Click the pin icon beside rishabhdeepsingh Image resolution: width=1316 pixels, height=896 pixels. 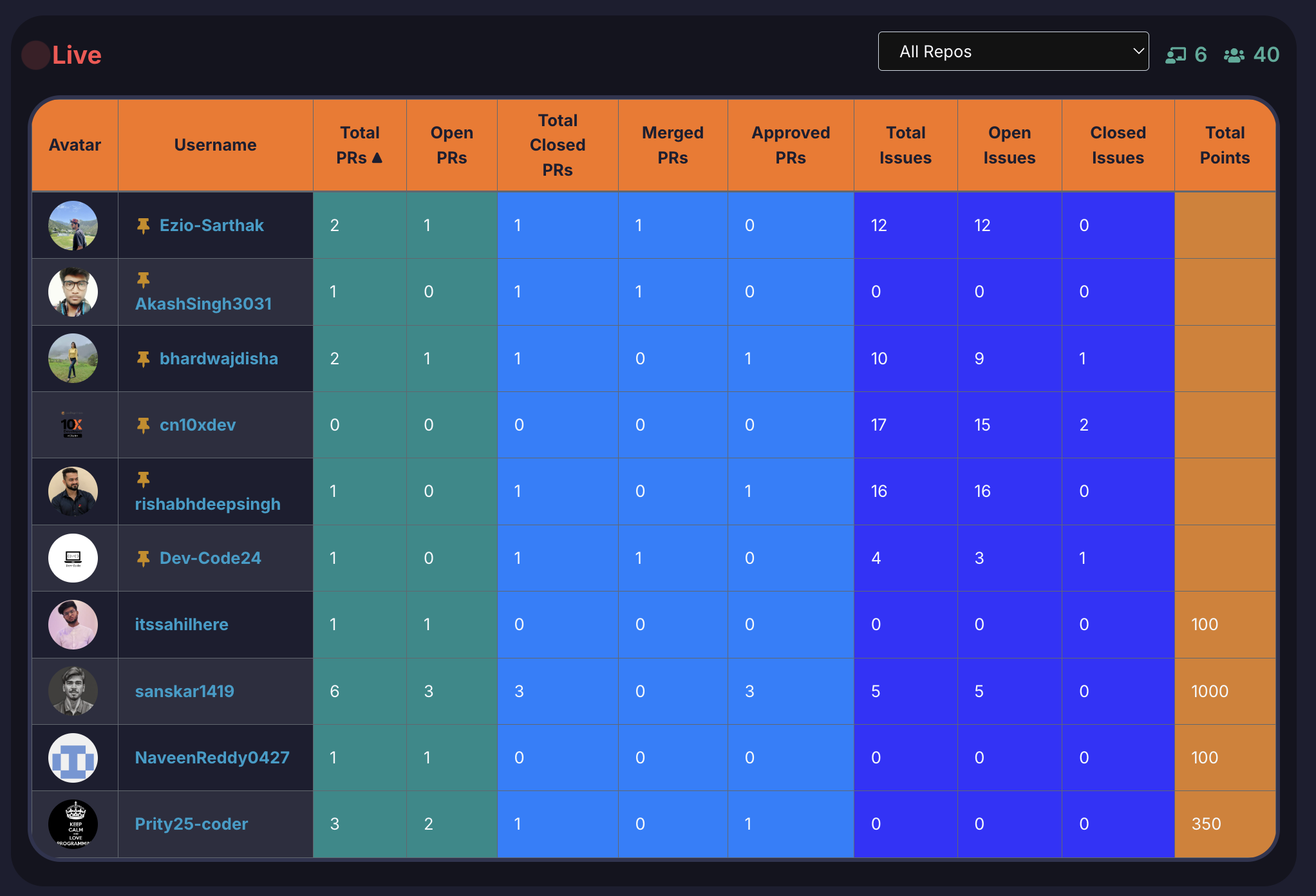click(143, 479)
